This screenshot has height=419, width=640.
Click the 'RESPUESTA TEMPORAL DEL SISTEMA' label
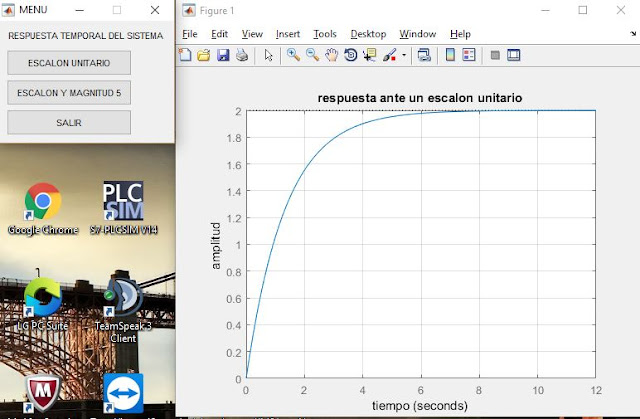(x=86, y=36)
